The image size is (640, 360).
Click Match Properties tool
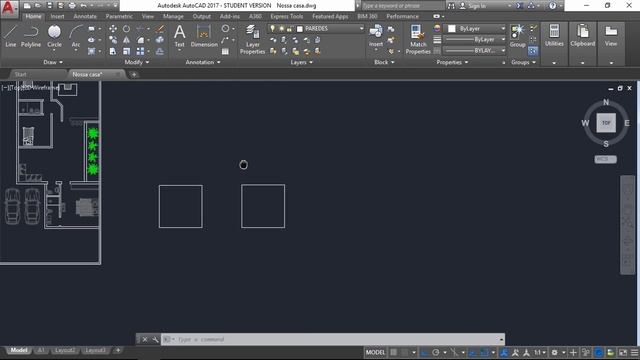click(x=418, y=39)
